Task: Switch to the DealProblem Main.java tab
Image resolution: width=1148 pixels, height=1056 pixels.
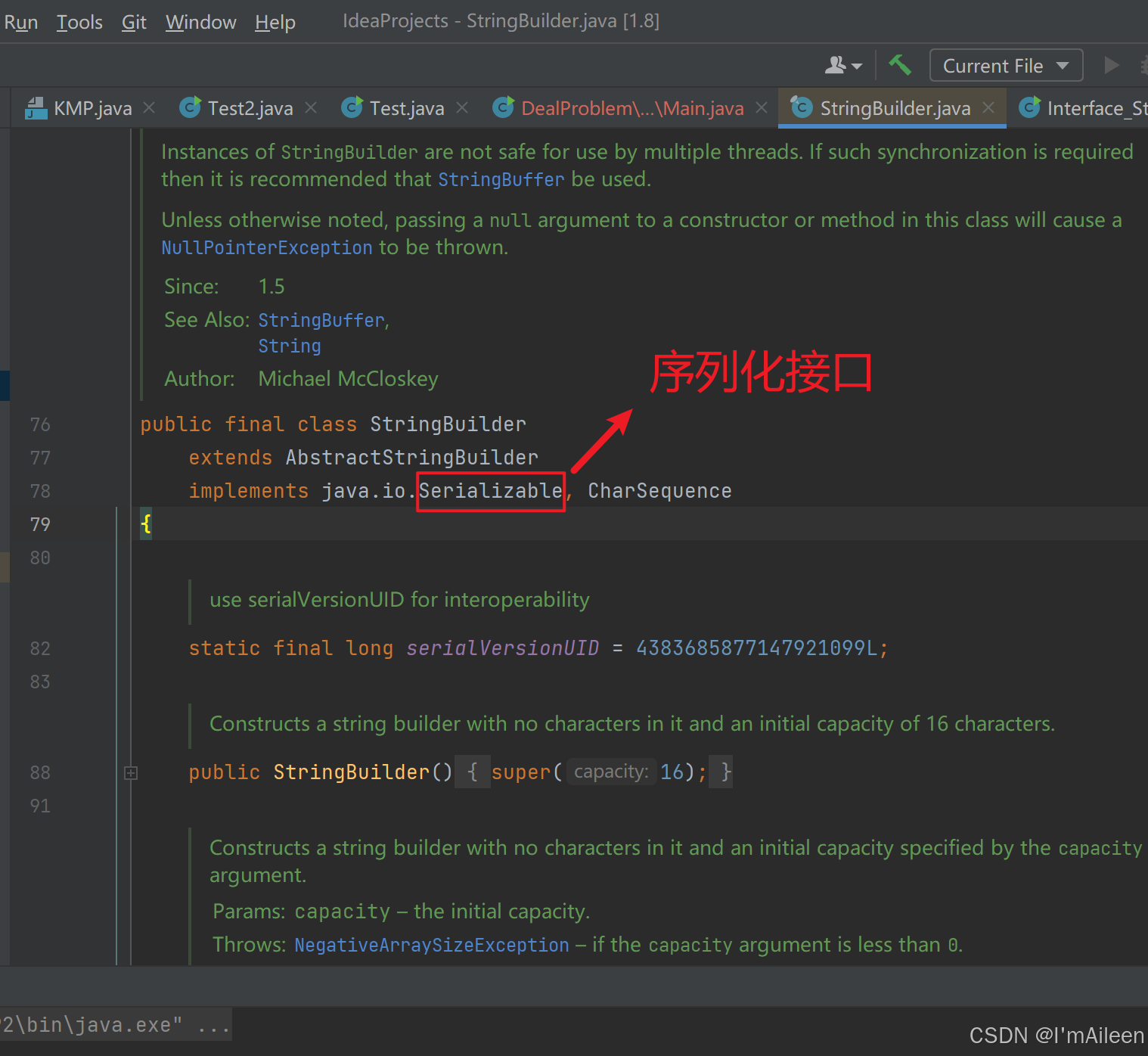Action: [632, 108]
